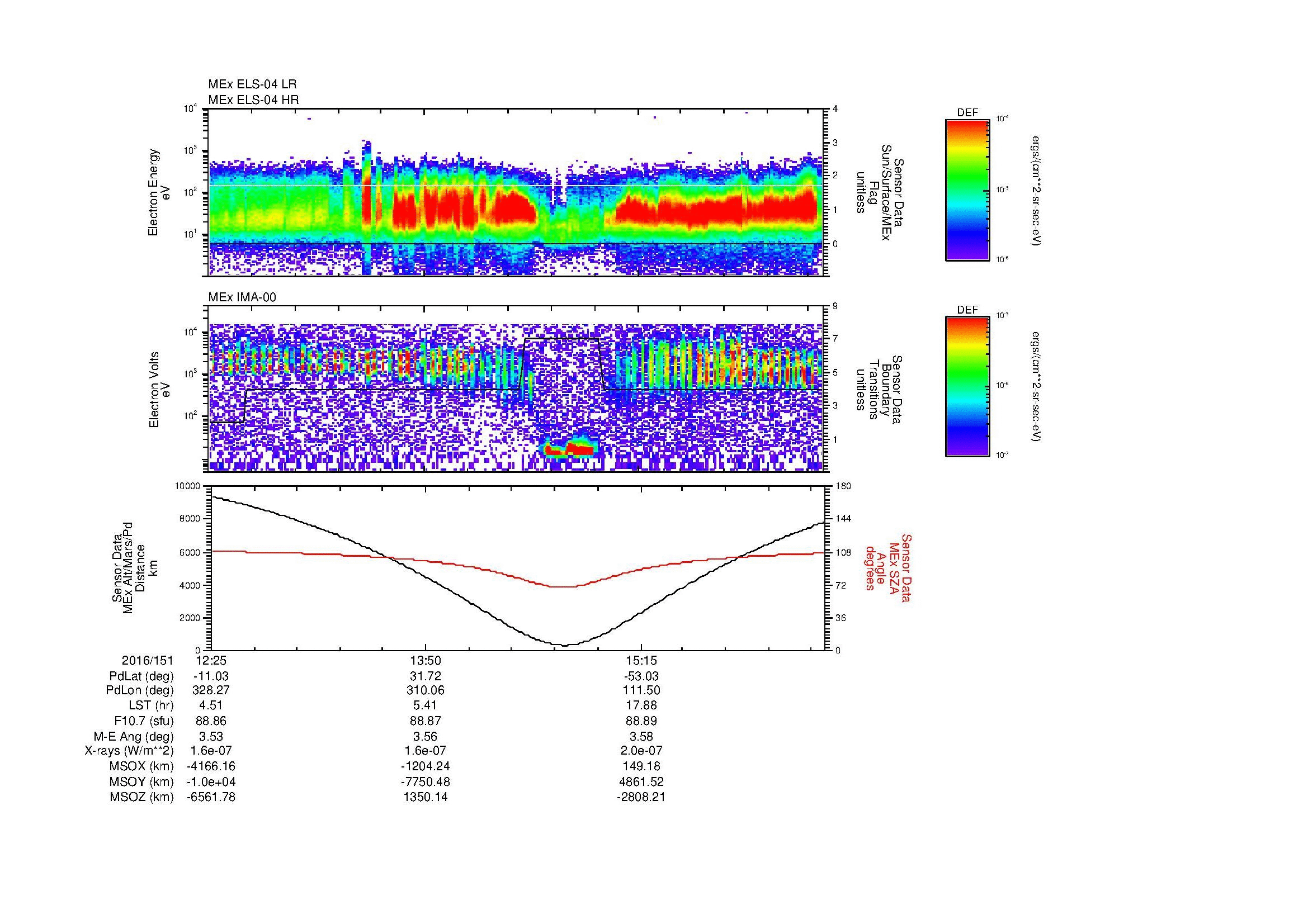Click the F10.7 value 88.87

426,721
